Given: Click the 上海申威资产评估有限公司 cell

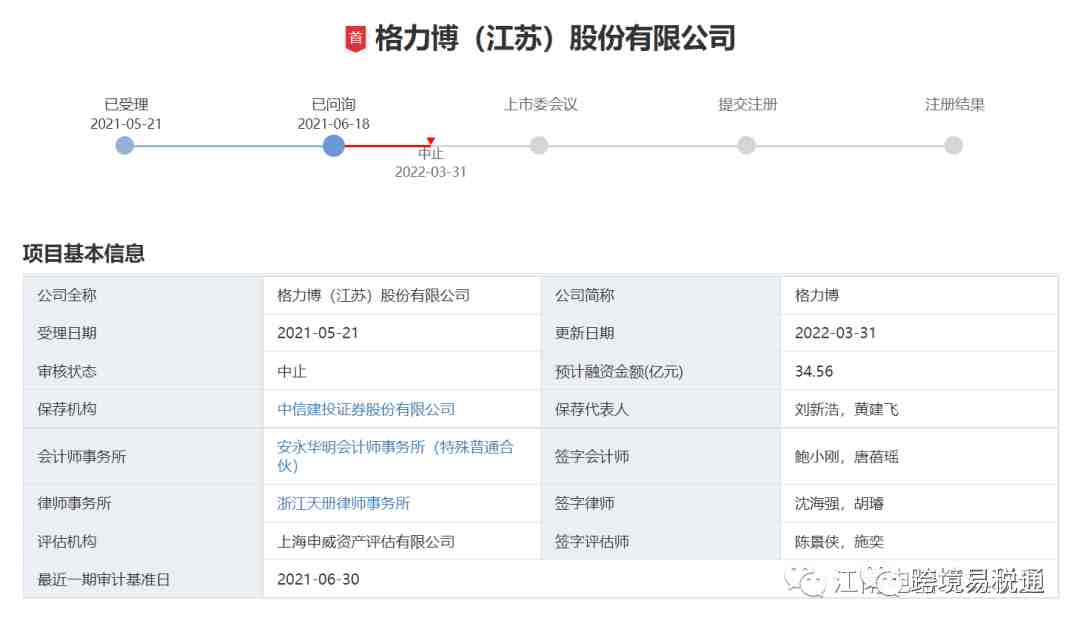Looking at the screenshot, I should click(402, 542).
